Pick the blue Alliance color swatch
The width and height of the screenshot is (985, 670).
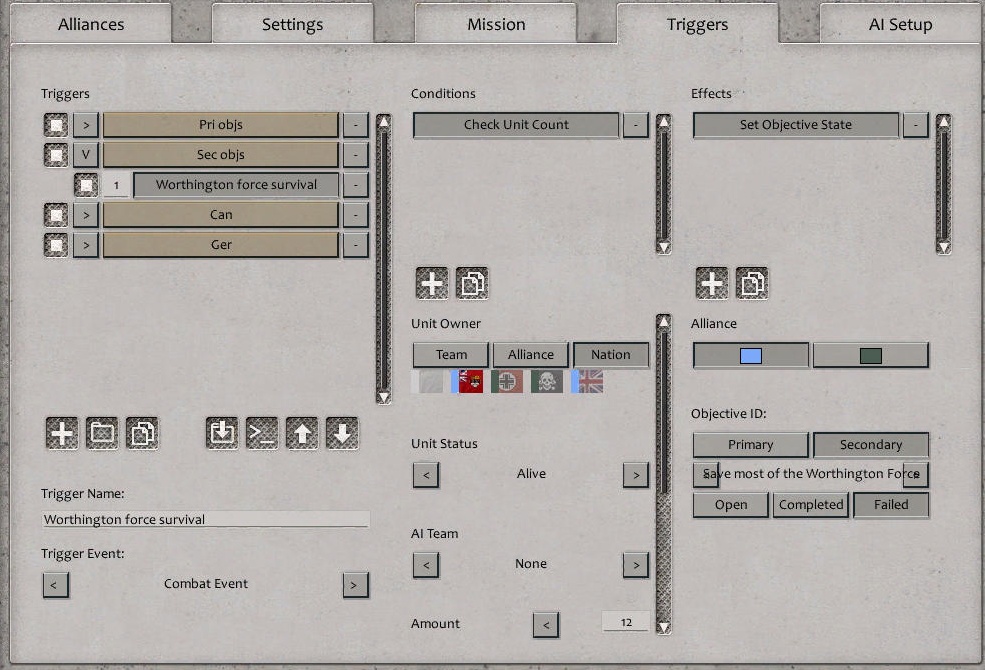coord(750,354)
